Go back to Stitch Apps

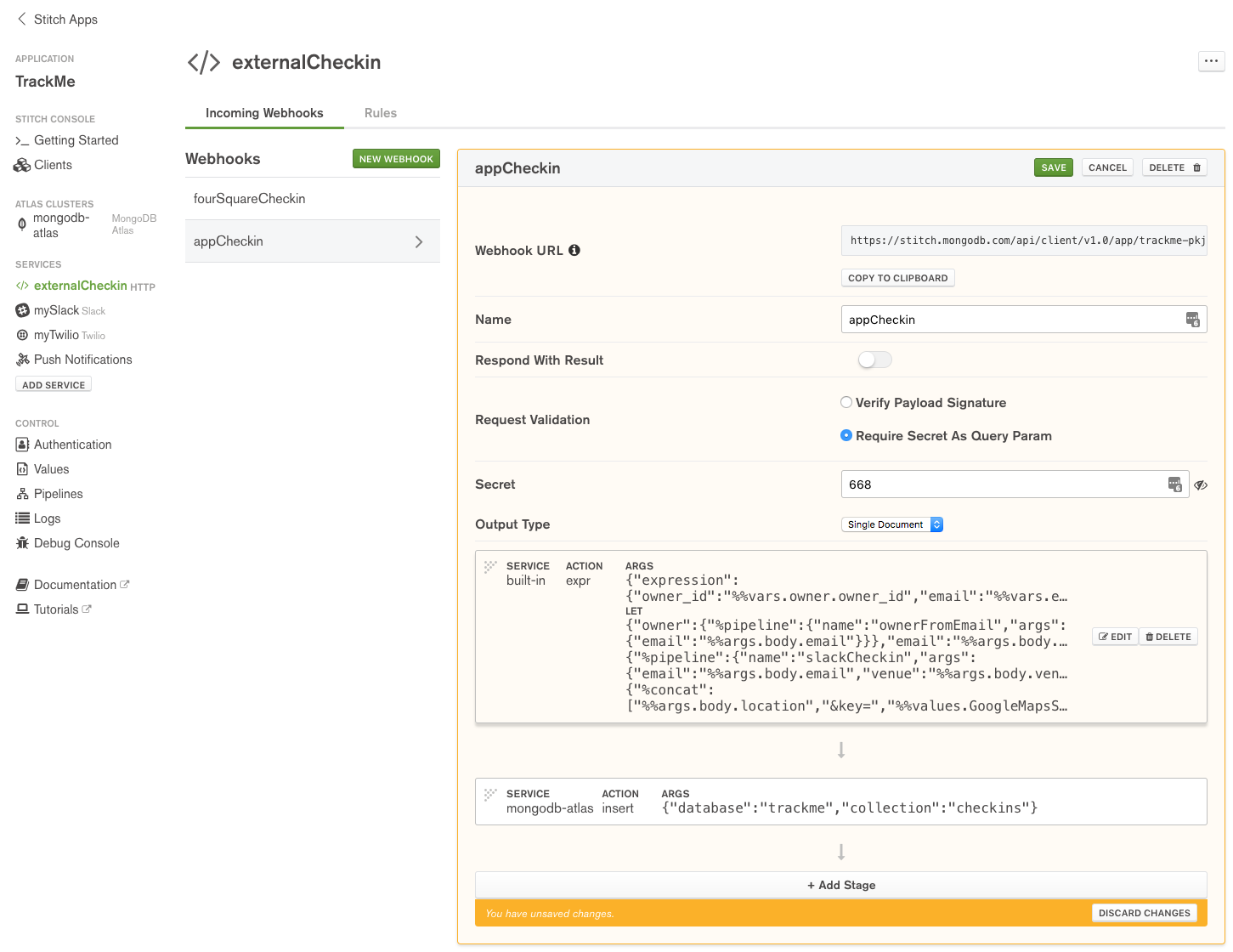coord(57,19)
